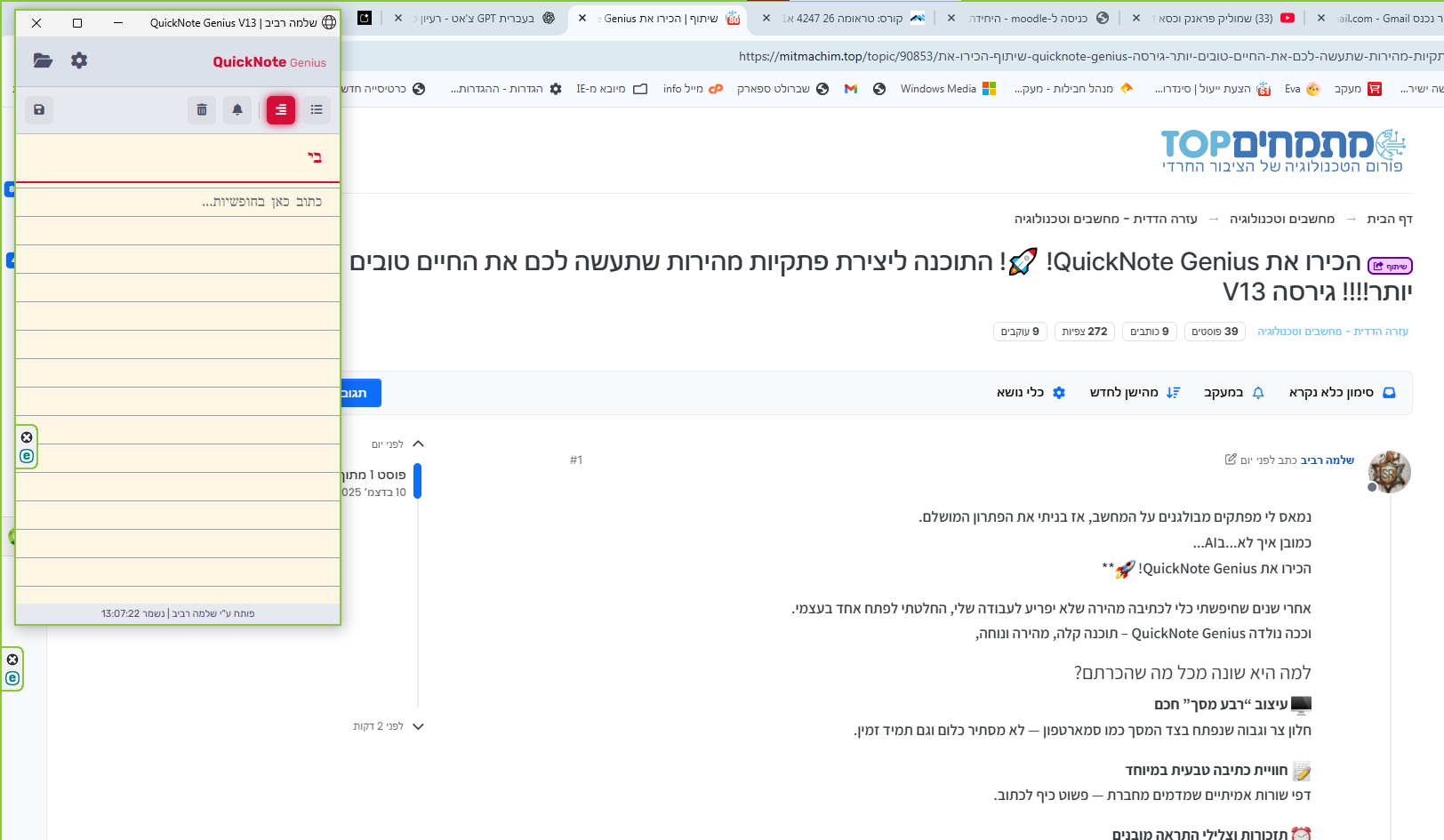
Task: Toggle list mode in QuickNote toolbar
Action: coord(317,109)
